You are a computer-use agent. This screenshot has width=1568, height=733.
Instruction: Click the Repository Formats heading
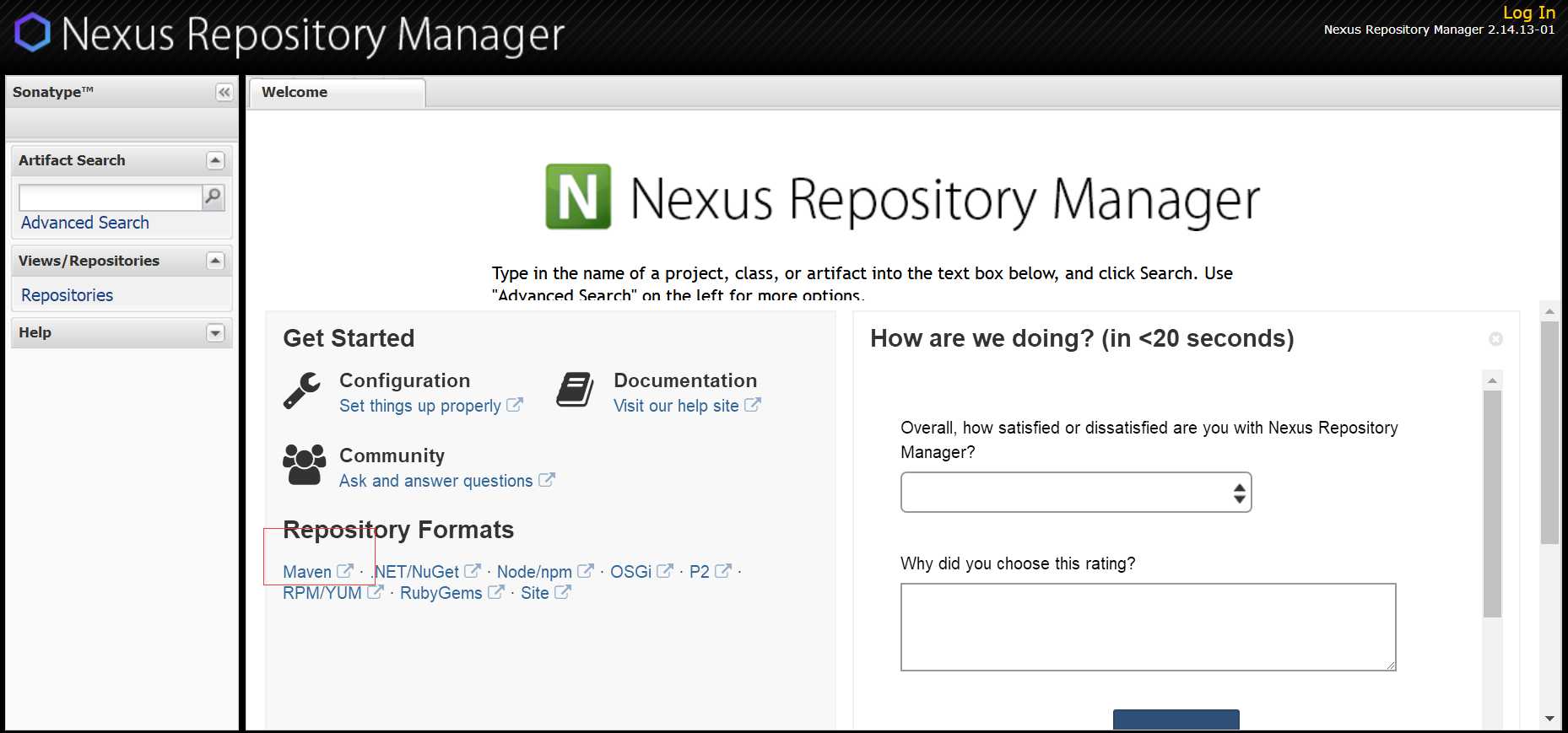tap(398, 530)
